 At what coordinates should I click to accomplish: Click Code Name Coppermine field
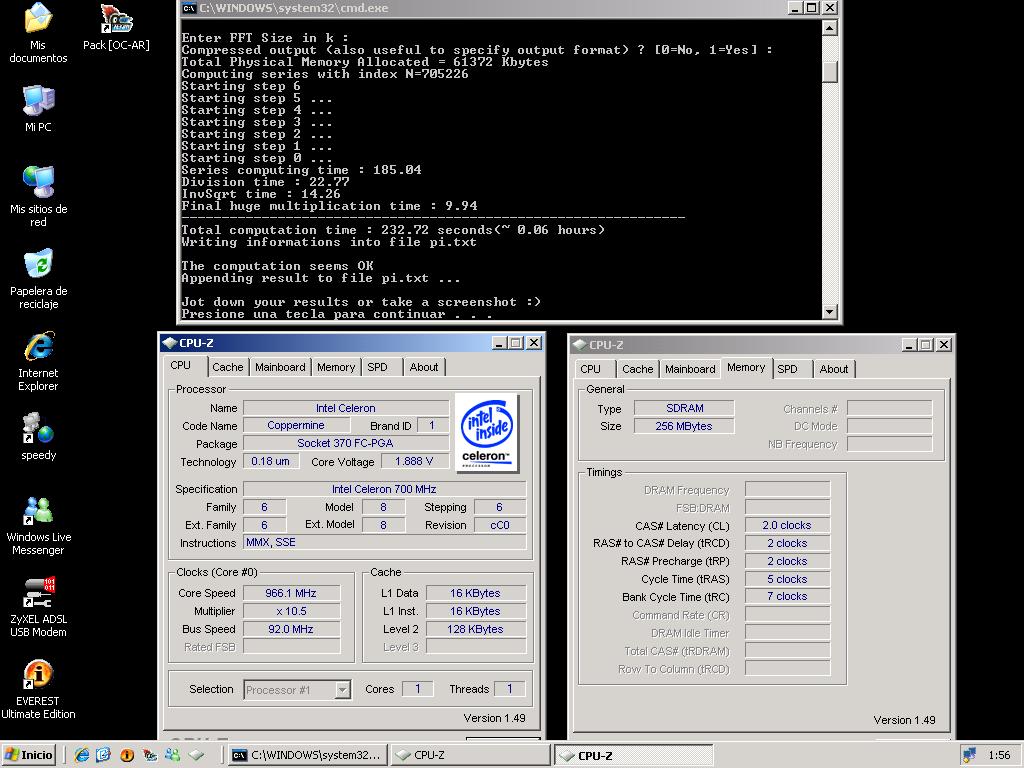click(x=296, y=425)
